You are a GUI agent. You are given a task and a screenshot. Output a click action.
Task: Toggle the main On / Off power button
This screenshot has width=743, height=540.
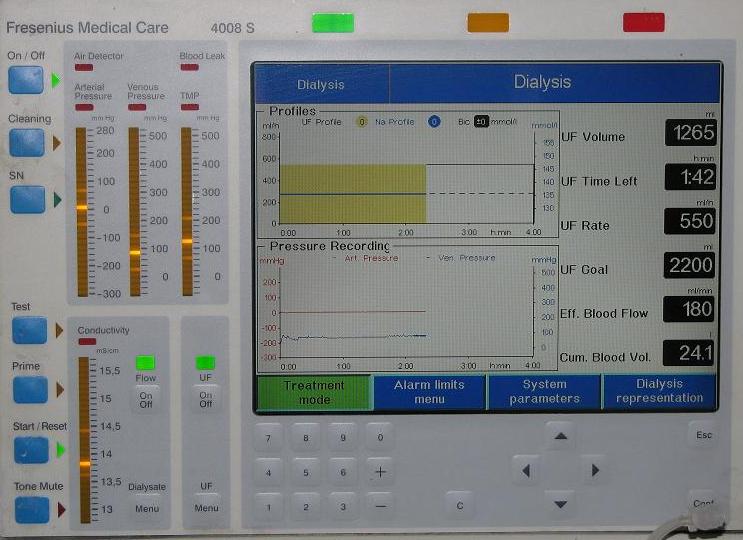tap(26, 79)
